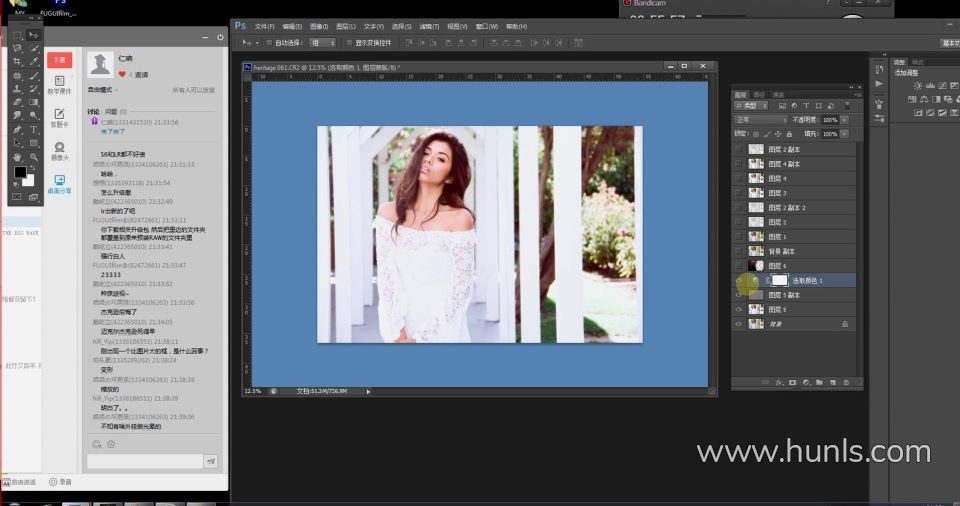Show the 图层 4 副本 layer
Image resolution: width=960 pixels, height=506 pixels.
(738, 164)
